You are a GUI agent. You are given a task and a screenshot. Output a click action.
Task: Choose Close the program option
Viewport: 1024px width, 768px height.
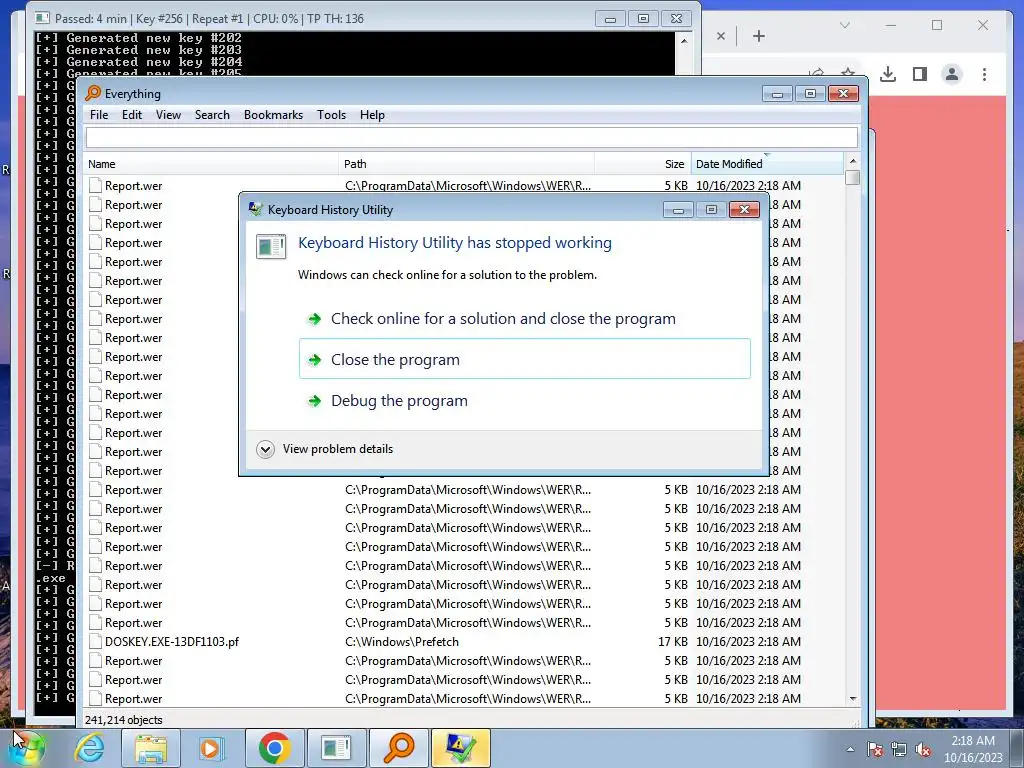[524, 359]
